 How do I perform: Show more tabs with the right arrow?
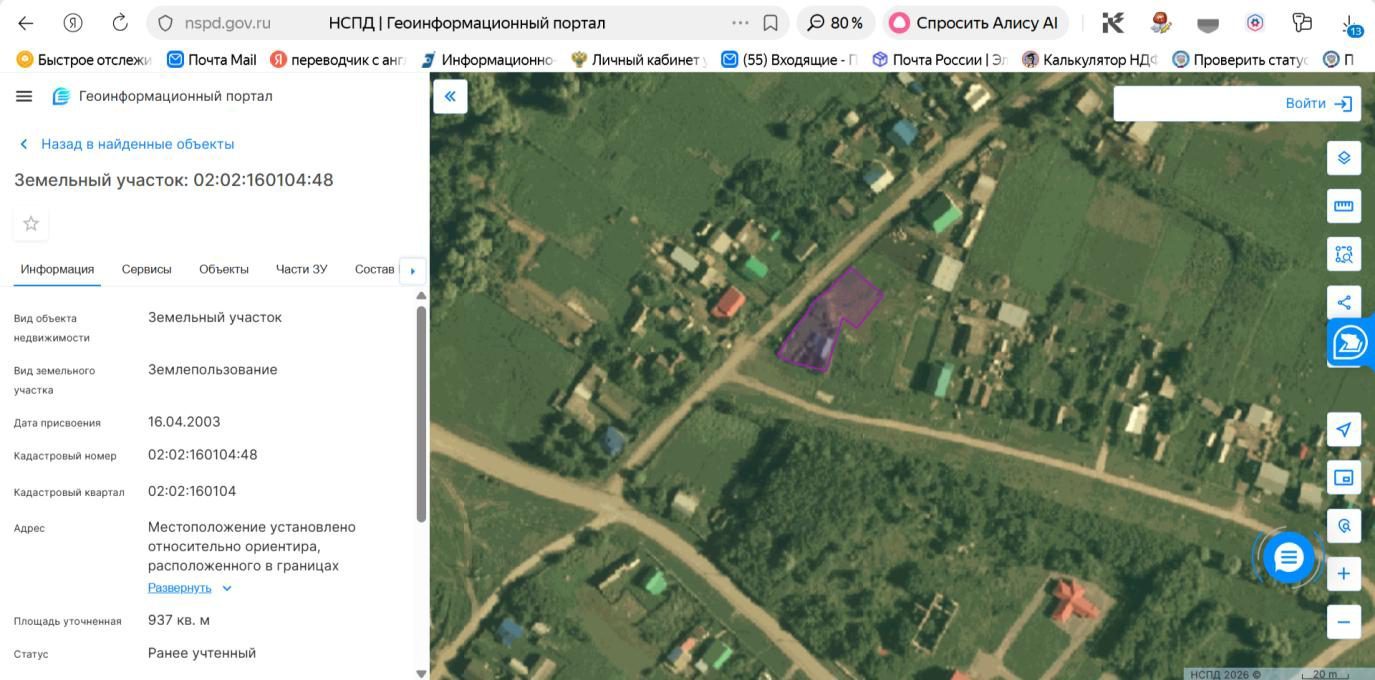(x=412, y=270)
